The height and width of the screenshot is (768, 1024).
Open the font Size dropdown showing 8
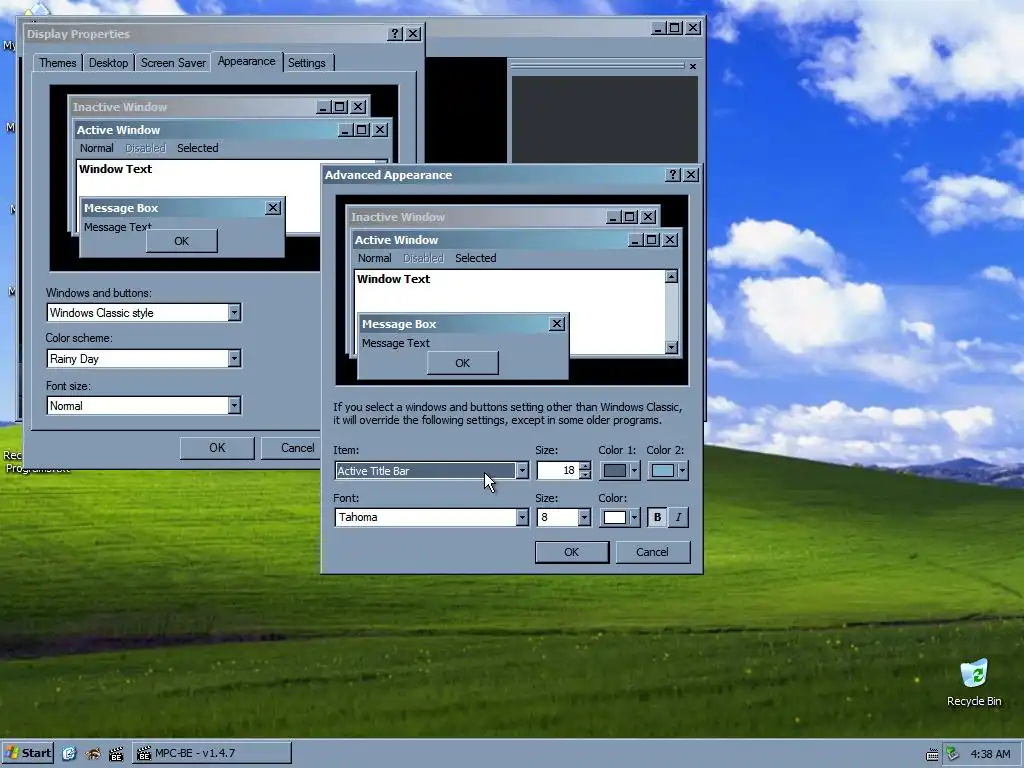coord(584,517)
